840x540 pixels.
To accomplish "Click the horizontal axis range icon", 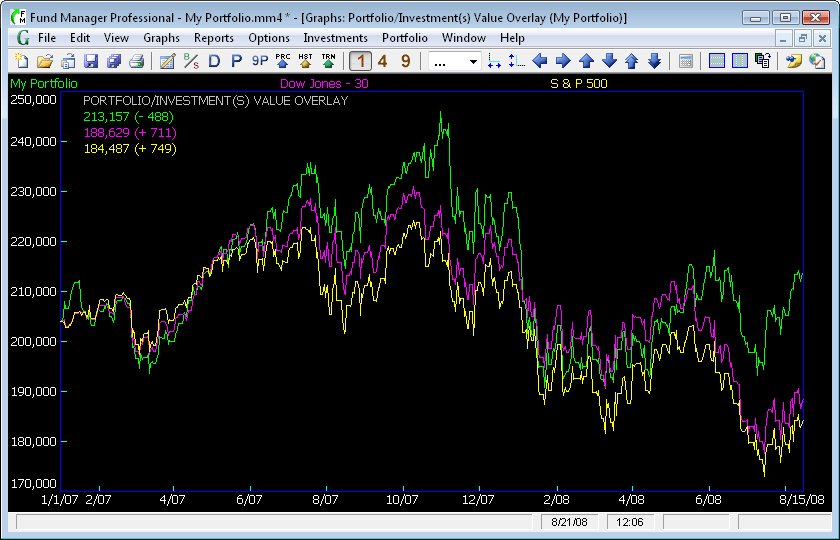I will [494, 61].
